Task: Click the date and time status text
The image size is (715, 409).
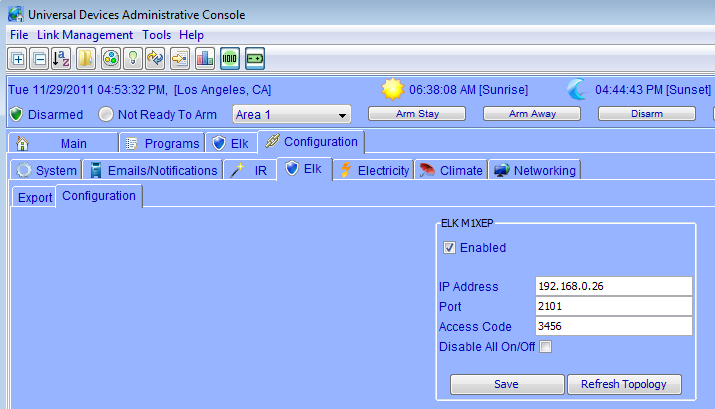Action: tap(87, 90)
